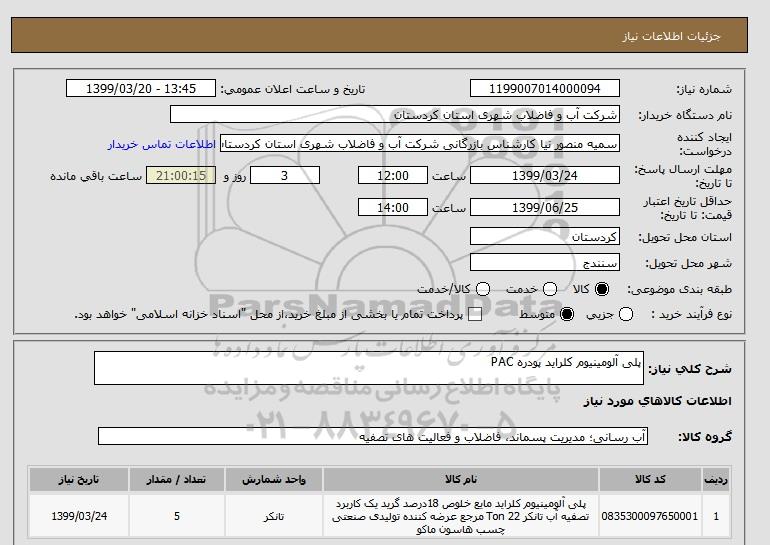Click the remaining days field showing 3

[285, 176]
